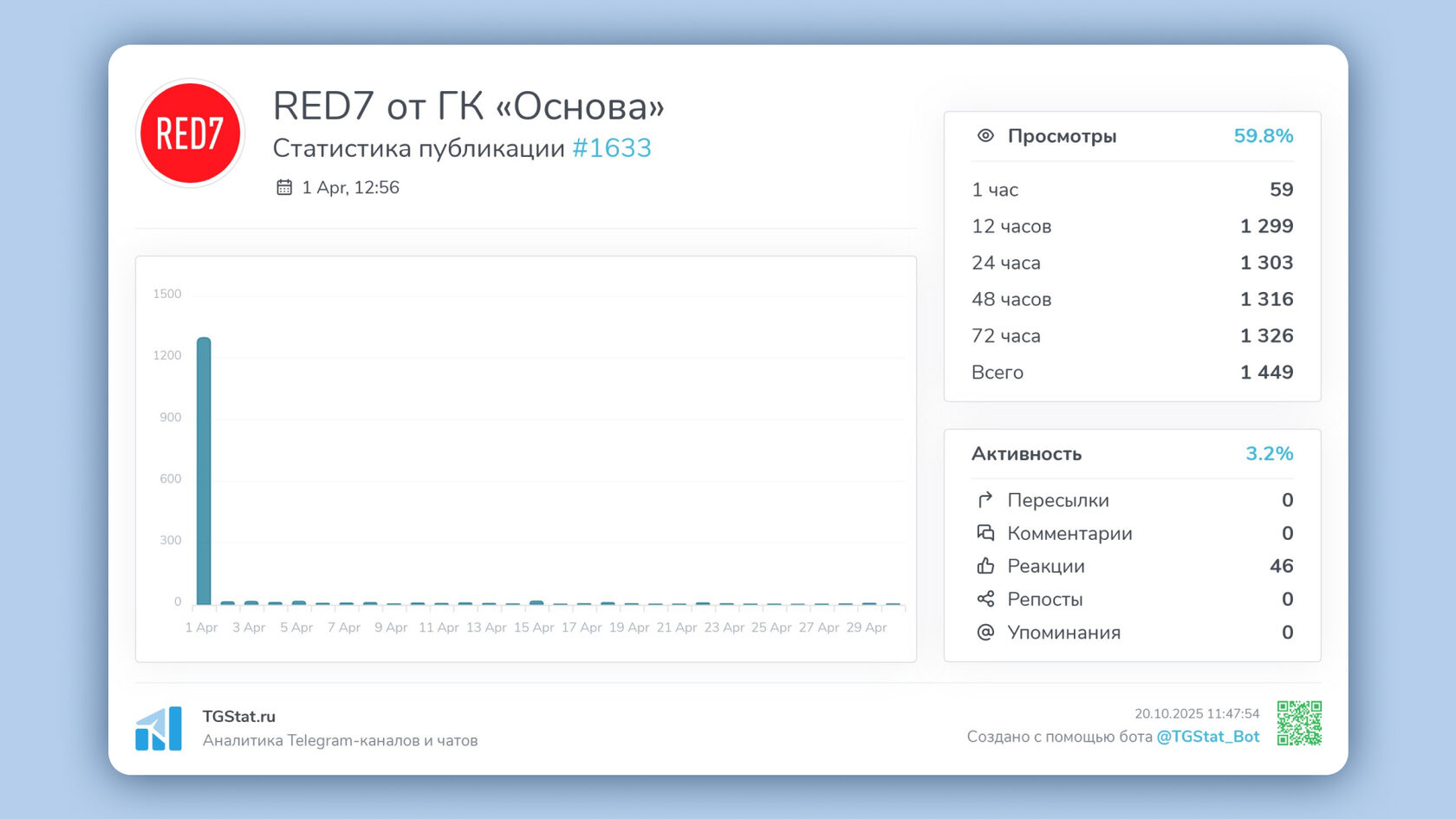The height and width of the screenshot is (819, 1456).
Task: Click the Активность heading
Action: [x=1027, y=454]
